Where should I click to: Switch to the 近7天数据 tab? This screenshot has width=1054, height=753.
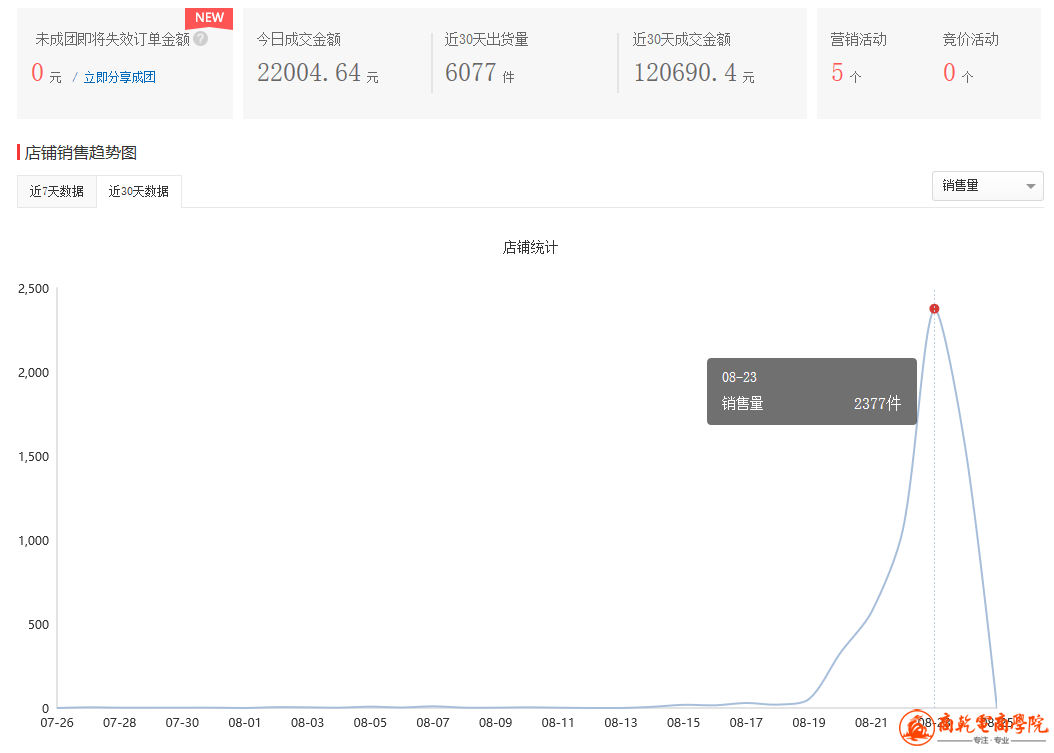click(x=57, y=191)
